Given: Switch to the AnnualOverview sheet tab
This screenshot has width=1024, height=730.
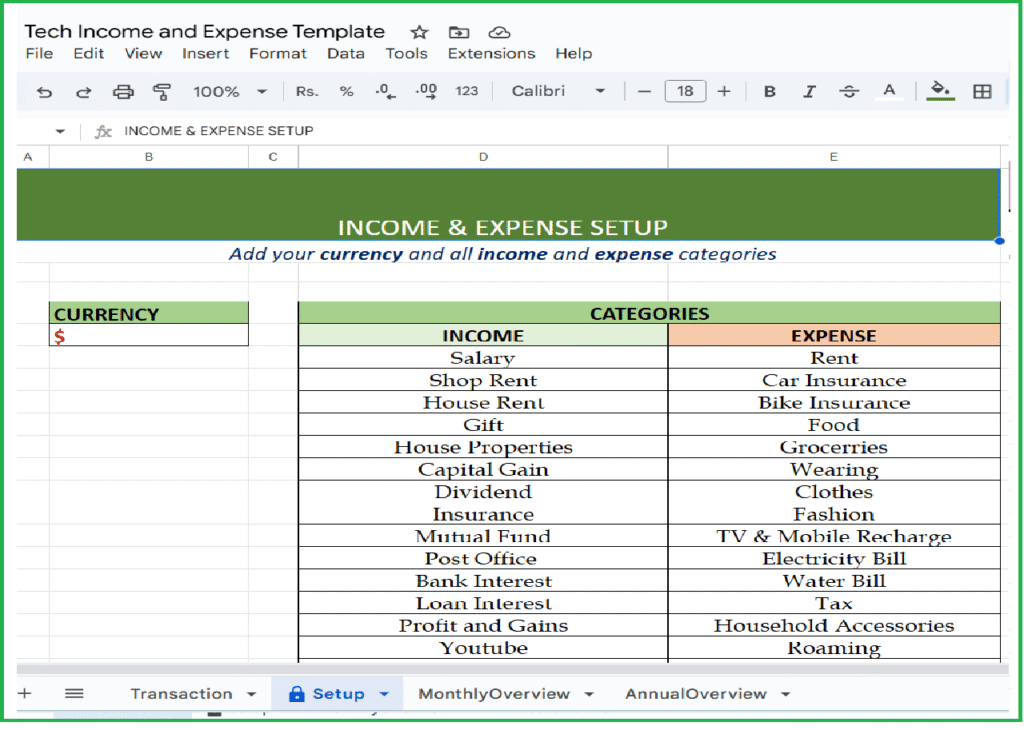Looking at the screenshot, I should coord(696,693).
